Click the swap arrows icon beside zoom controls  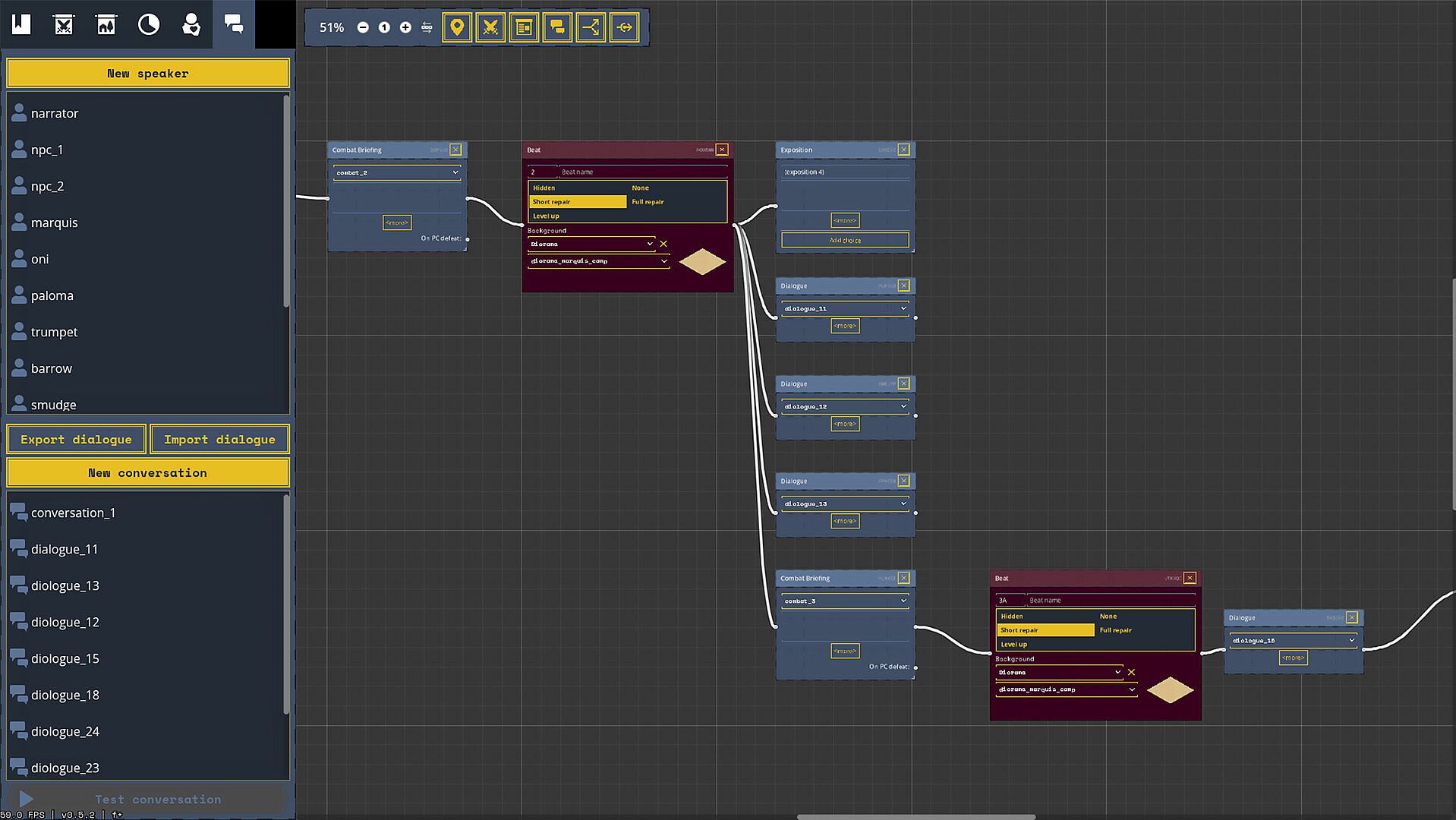427,27
